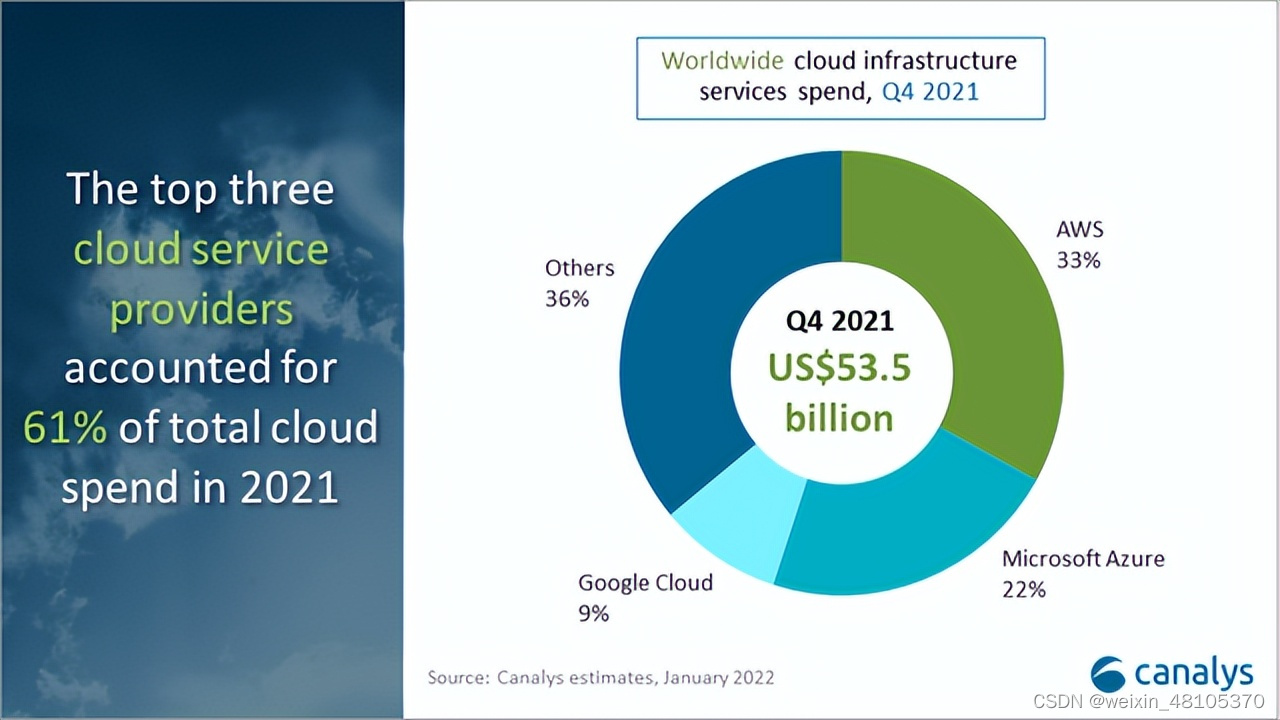Click the Canalys logo icon
1280x720 pixels.
click(x=1108, y=674)
